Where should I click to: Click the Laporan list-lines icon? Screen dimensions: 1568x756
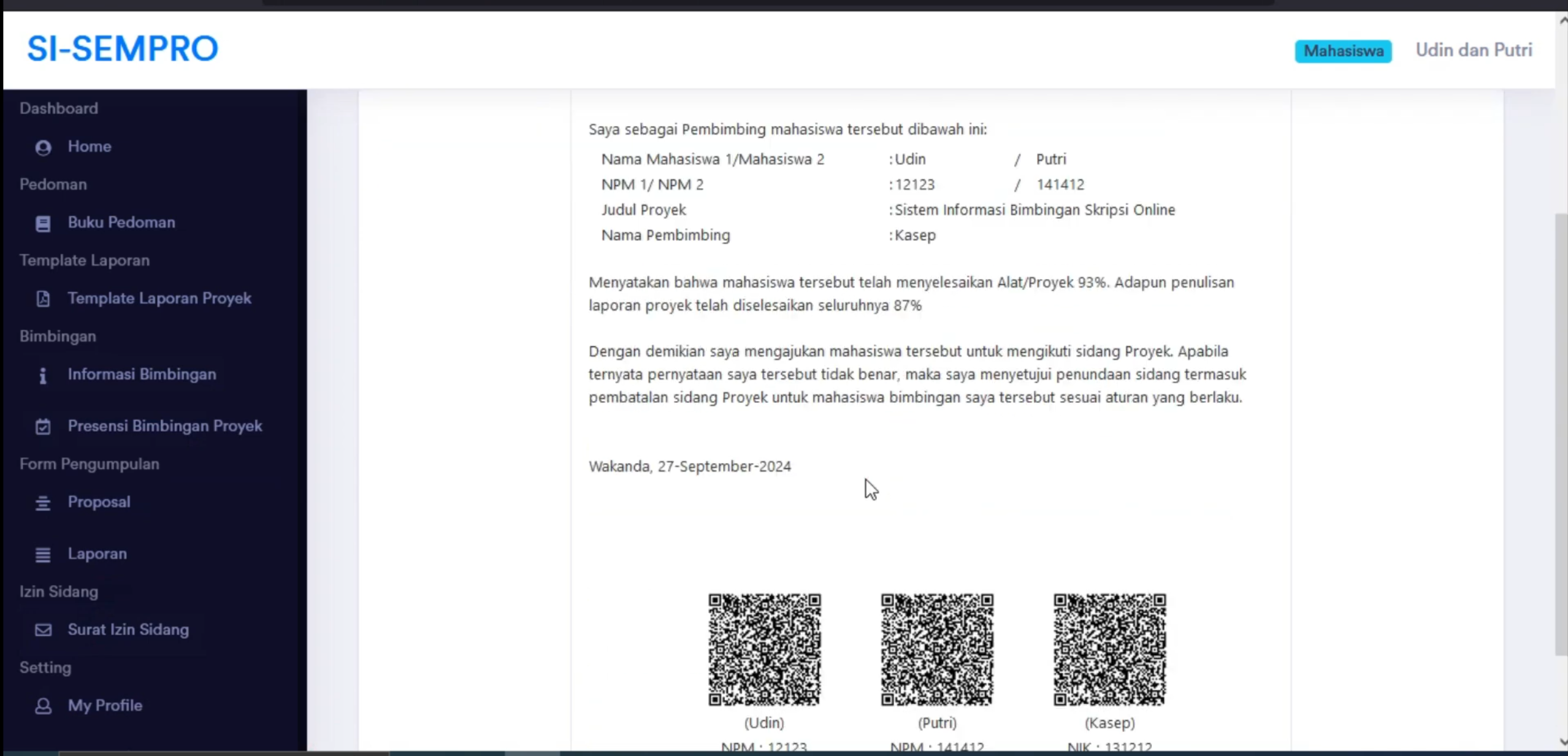(43, 554)
